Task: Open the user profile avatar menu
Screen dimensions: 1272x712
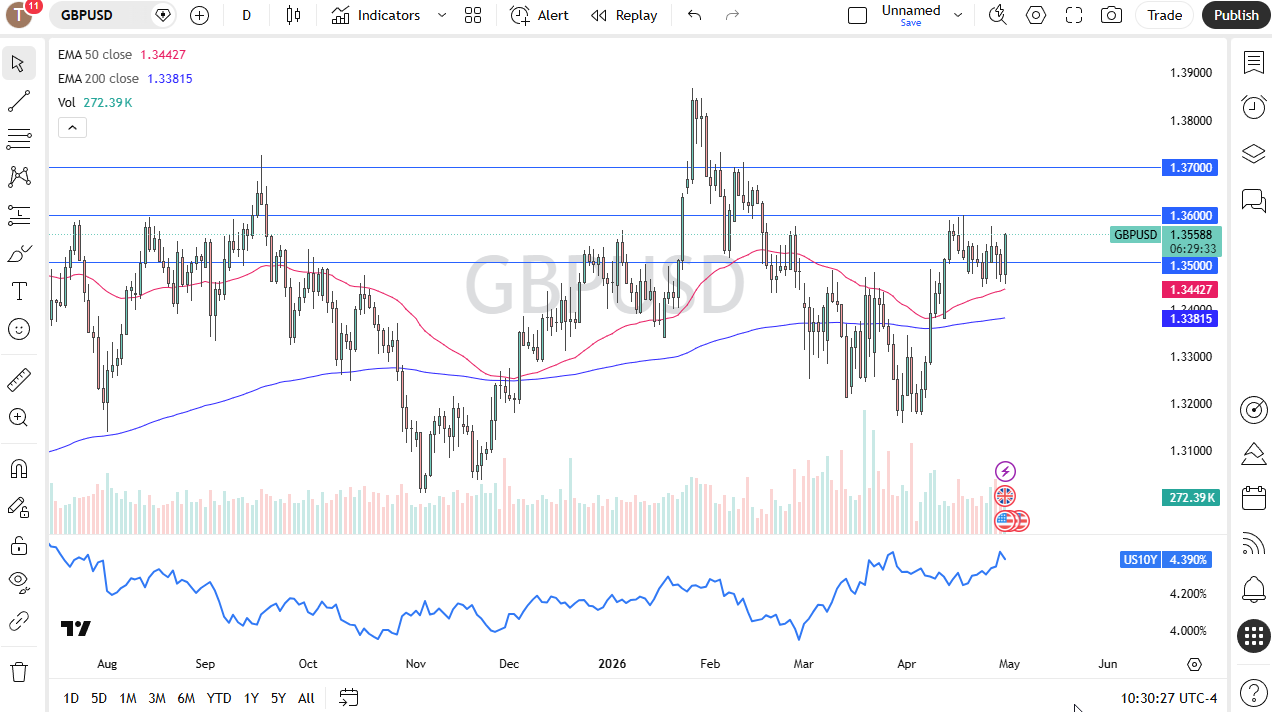Action: [19, 15]
